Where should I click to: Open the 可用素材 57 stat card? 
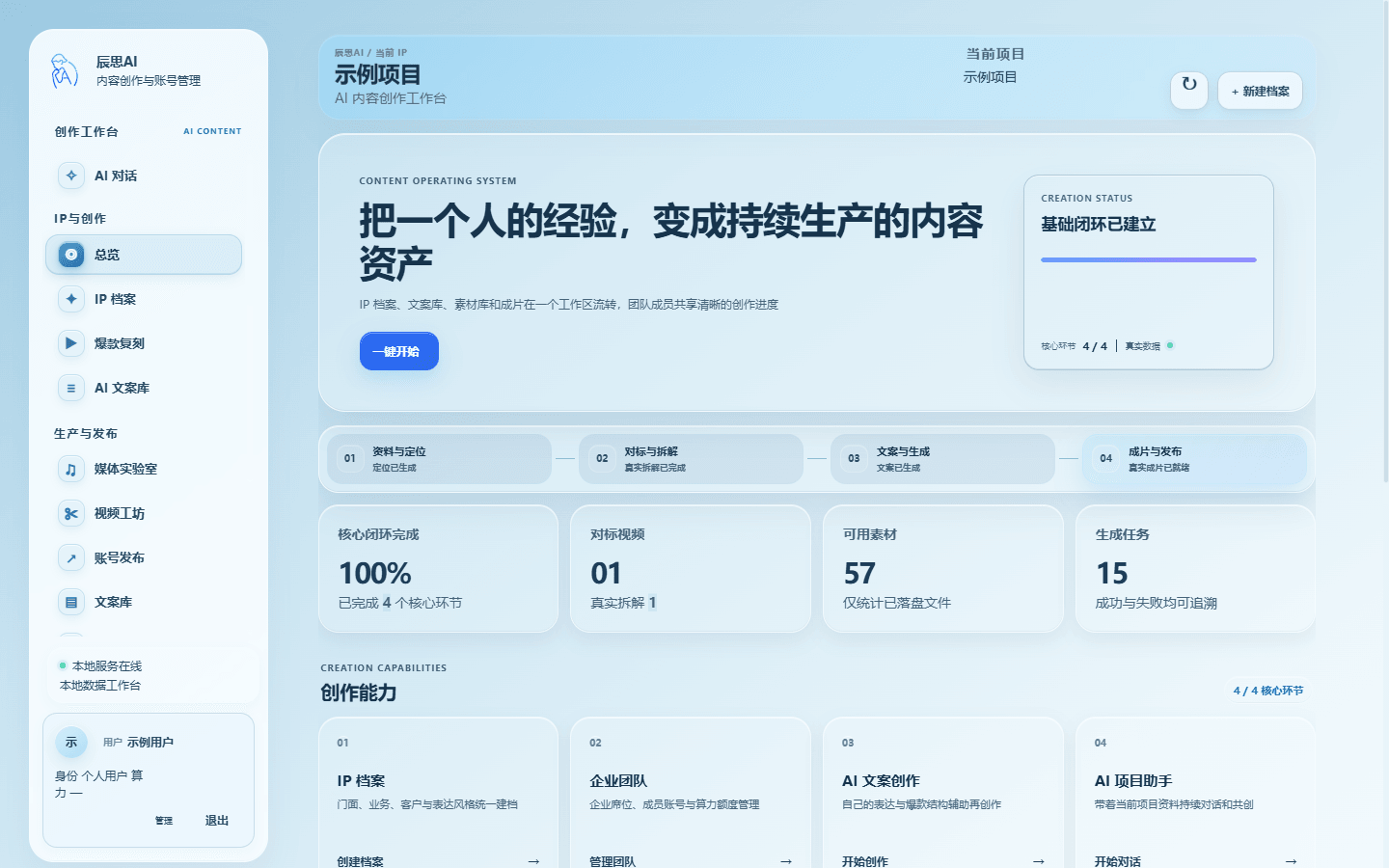tap(943, 569)
